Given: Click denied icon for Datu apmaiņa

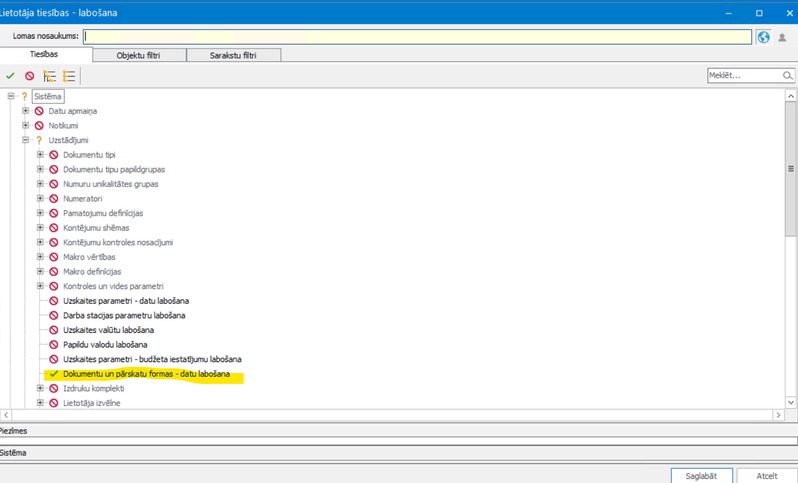Looking at the screenshot, I should [x=39, y=111].
